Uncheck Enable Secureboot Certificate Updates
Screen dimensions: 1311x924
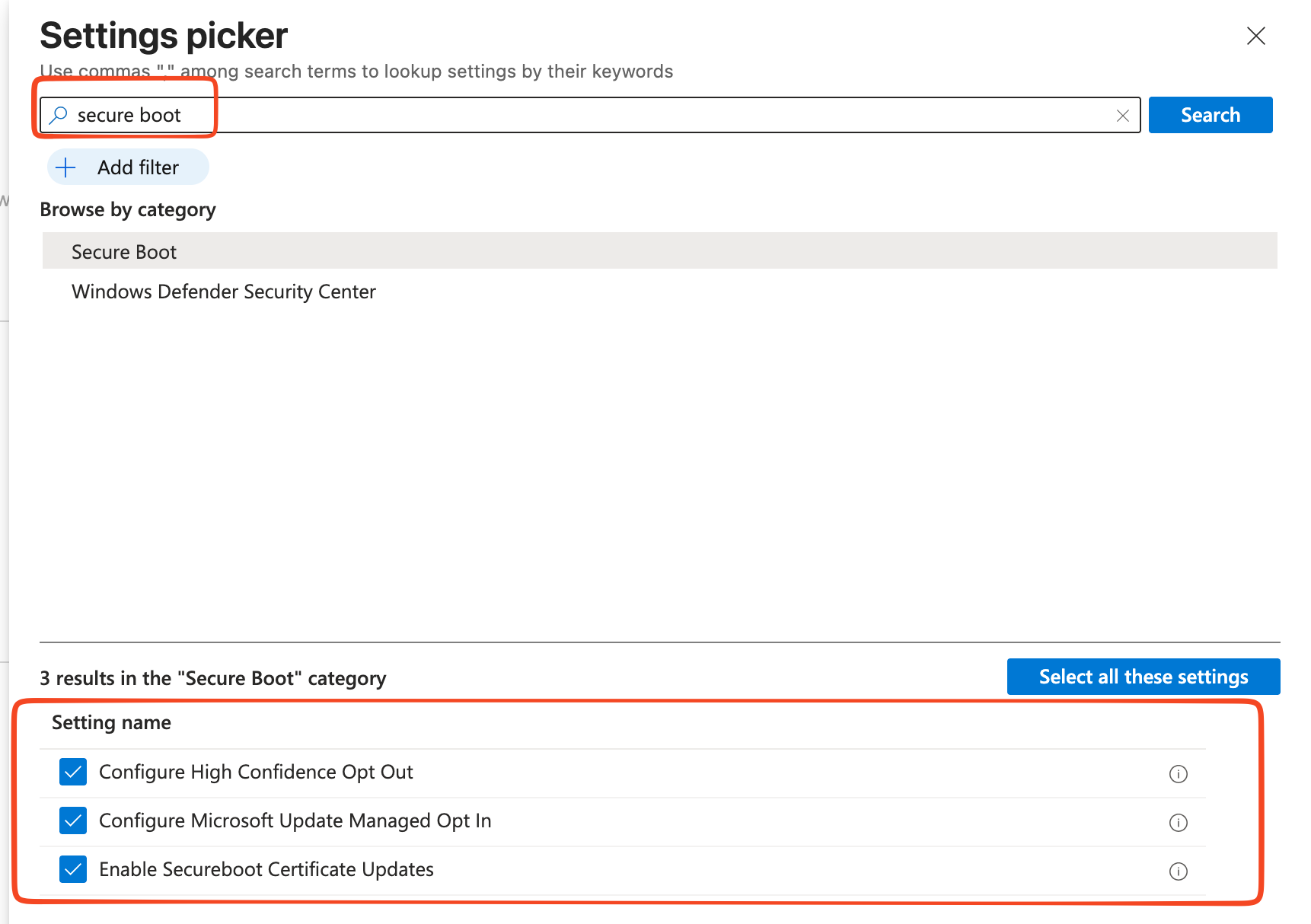pos(72,869)
